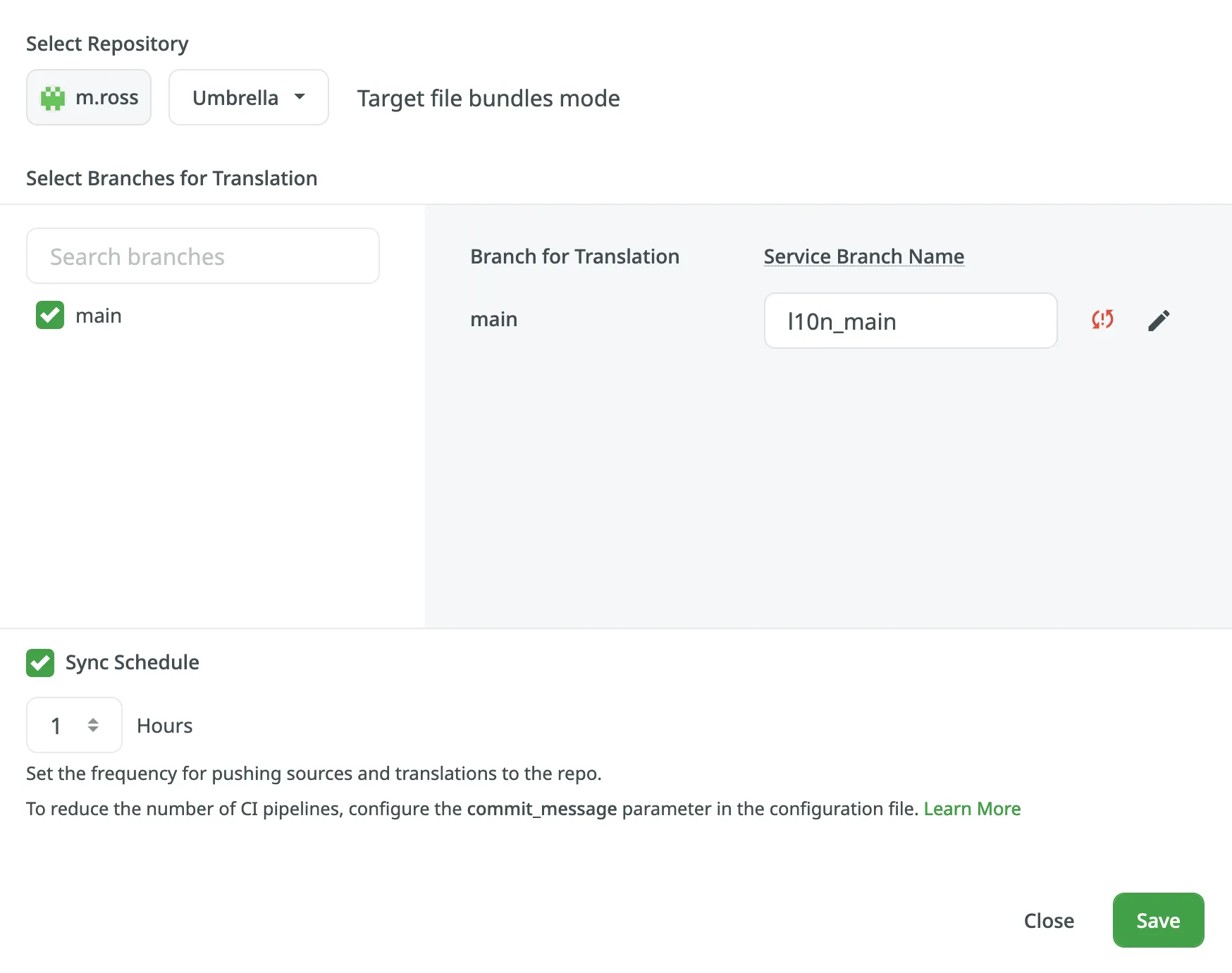Open the Umbrella repository dropdown
The width and height of the screenshot is (1232, 973).
249,97
